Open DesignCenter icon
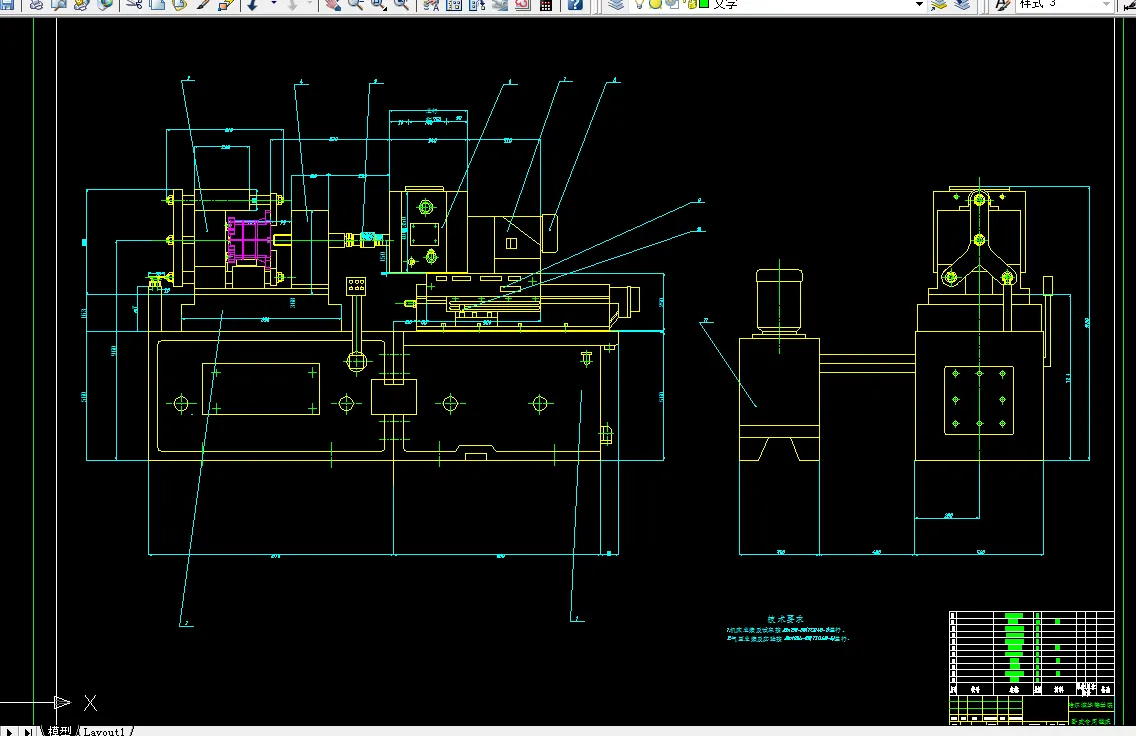The image size is (1136, 736). (454, 4)
